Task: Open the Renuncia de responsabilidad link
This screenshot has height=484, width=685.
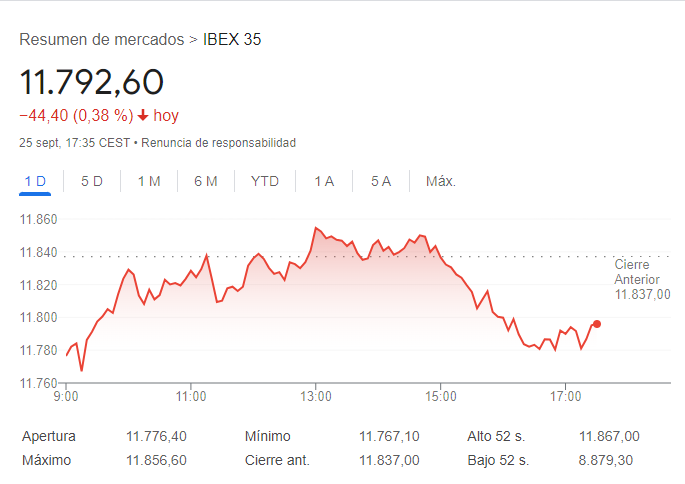Action: [x=218, y=143]
